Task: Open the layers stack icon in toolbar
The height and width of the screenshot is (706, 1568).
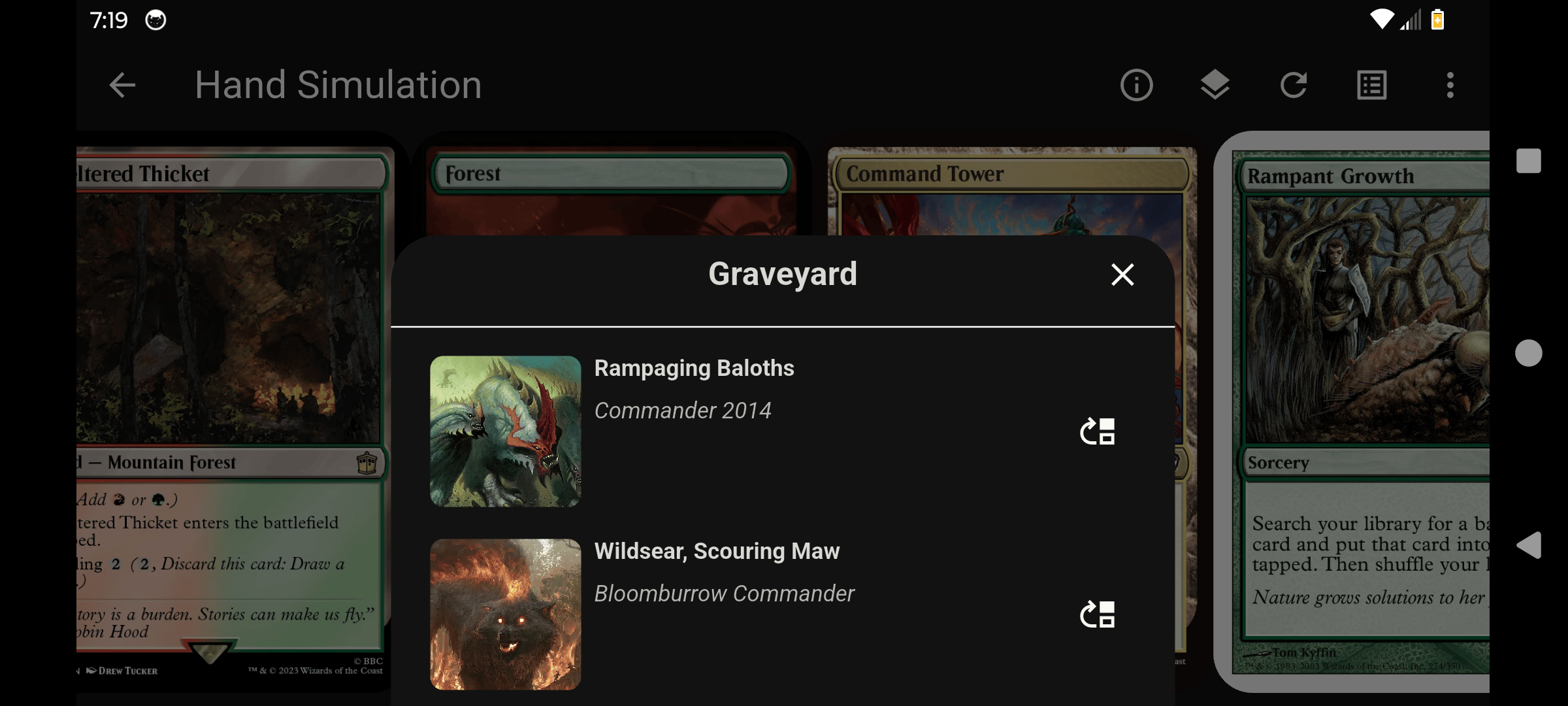Action: 1215,85
